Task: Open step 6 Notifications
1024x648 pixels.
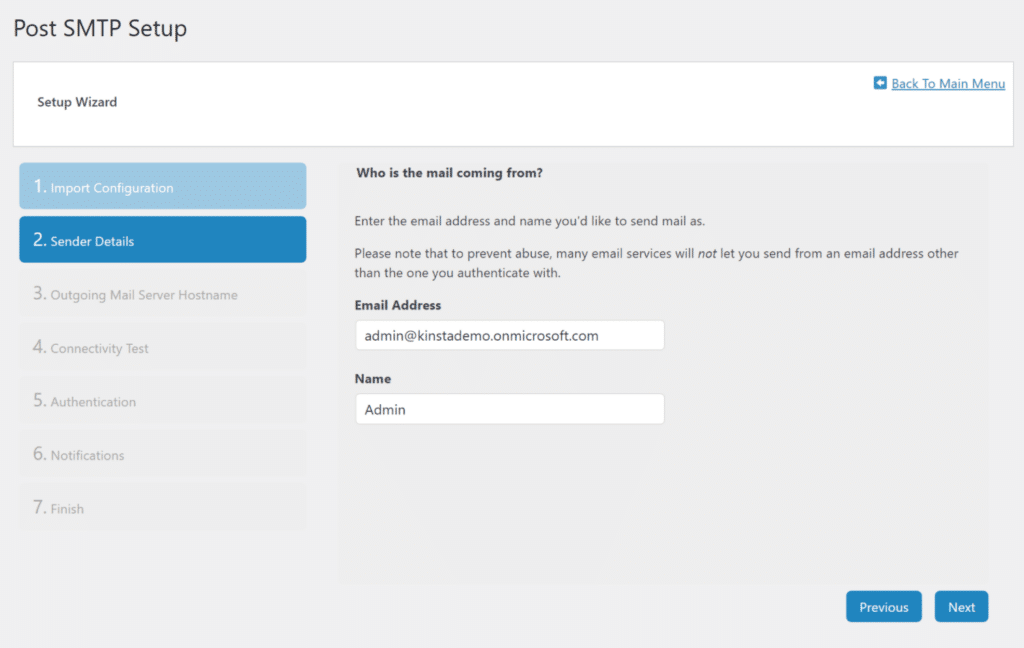Action: 162,454
